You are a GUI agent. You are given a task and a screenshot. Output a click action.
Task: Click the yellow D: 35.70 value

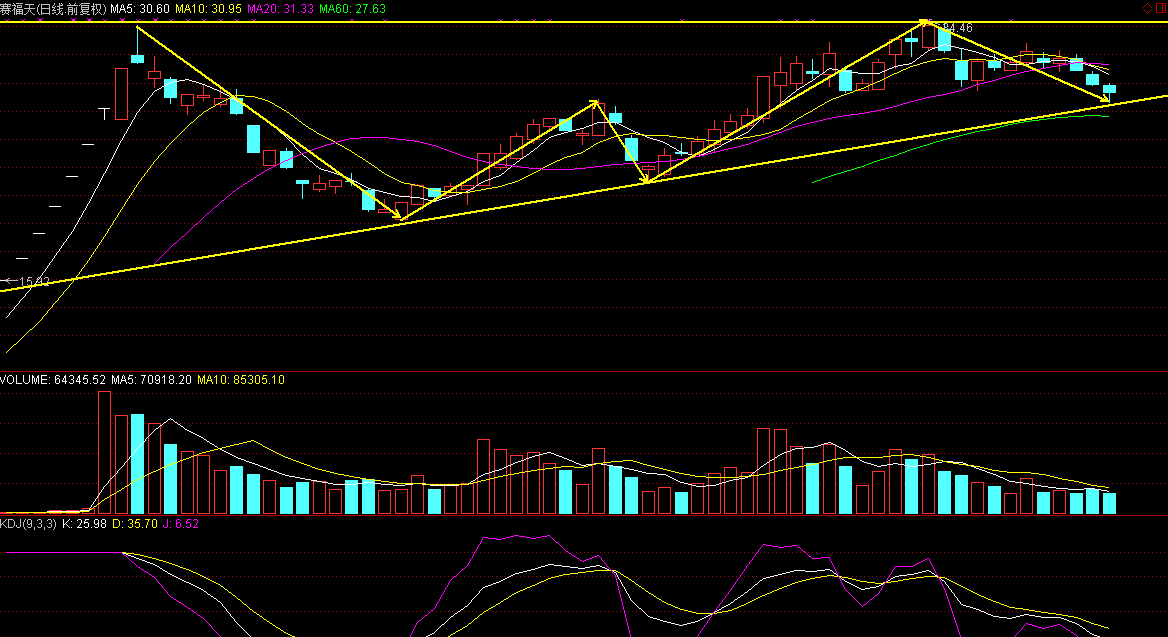135,524
